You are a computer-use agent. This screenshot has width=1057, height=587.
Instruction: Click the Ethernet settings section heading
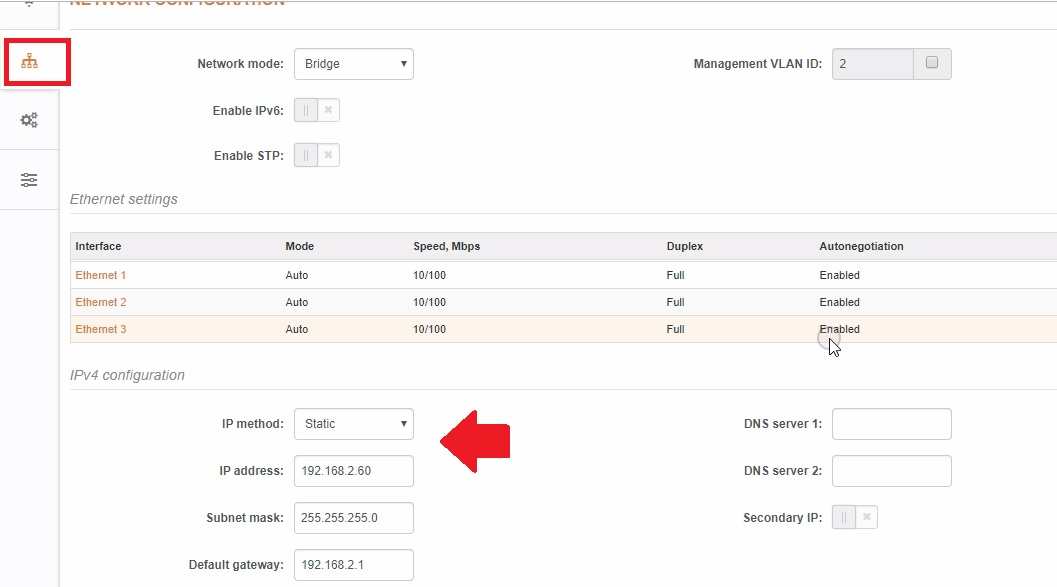[123, 199]
